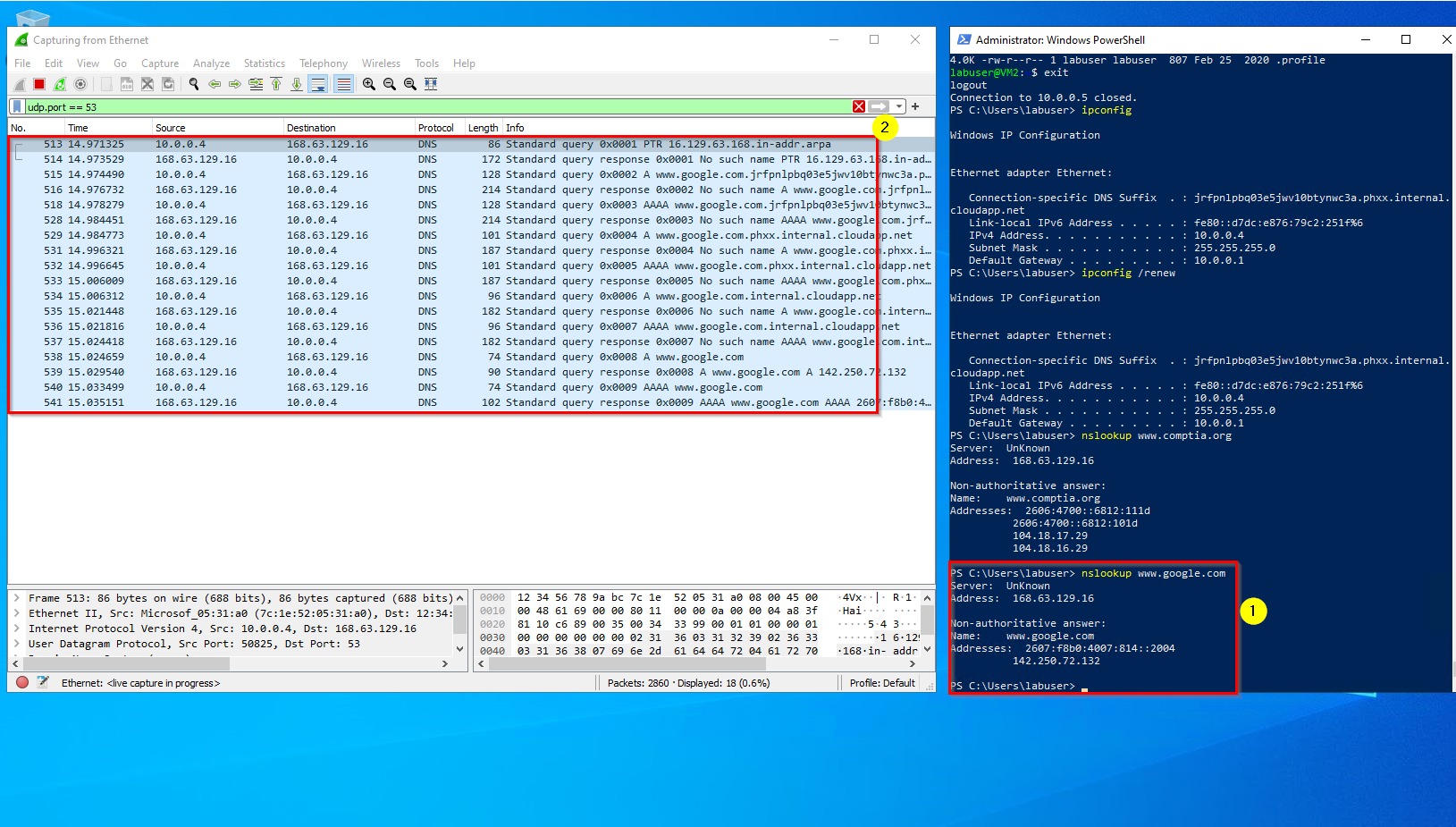1456x827 pixels.
Task: Open the File menu
Action: pos(22,63)
